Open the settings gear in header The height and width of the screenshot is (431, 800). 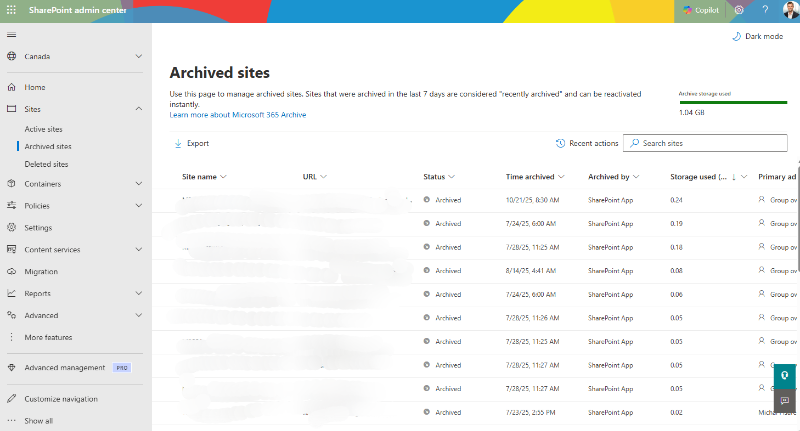739,9
